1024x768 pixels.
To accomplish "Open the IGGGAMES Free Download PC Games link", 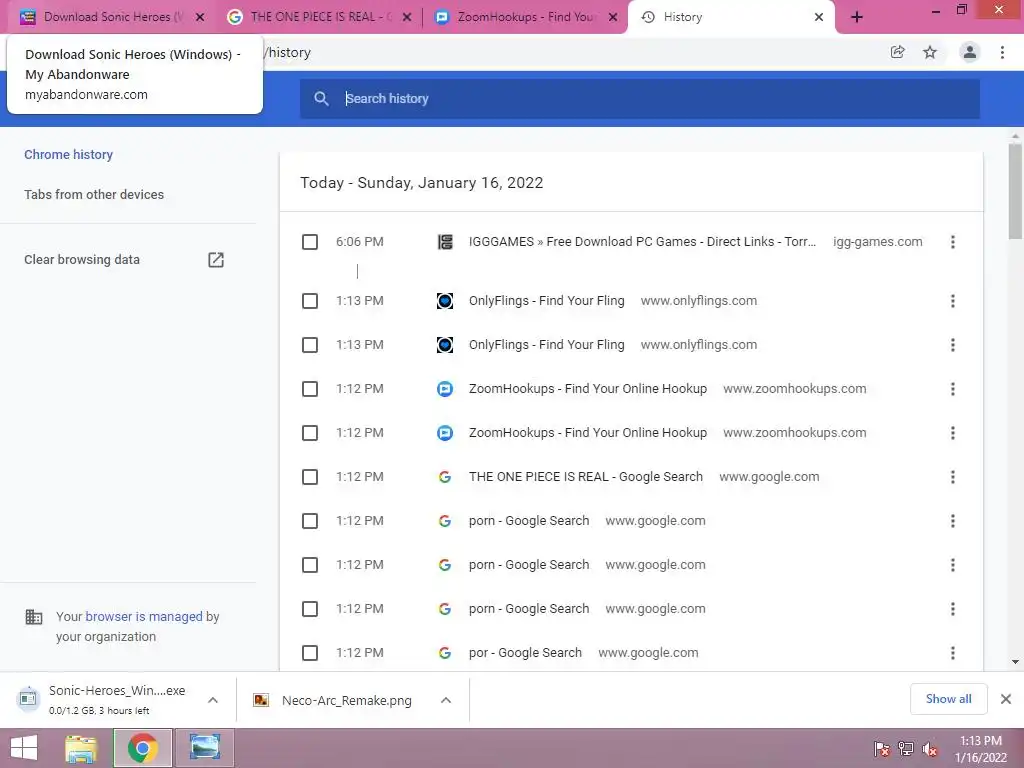I will [x=642, y=242].
